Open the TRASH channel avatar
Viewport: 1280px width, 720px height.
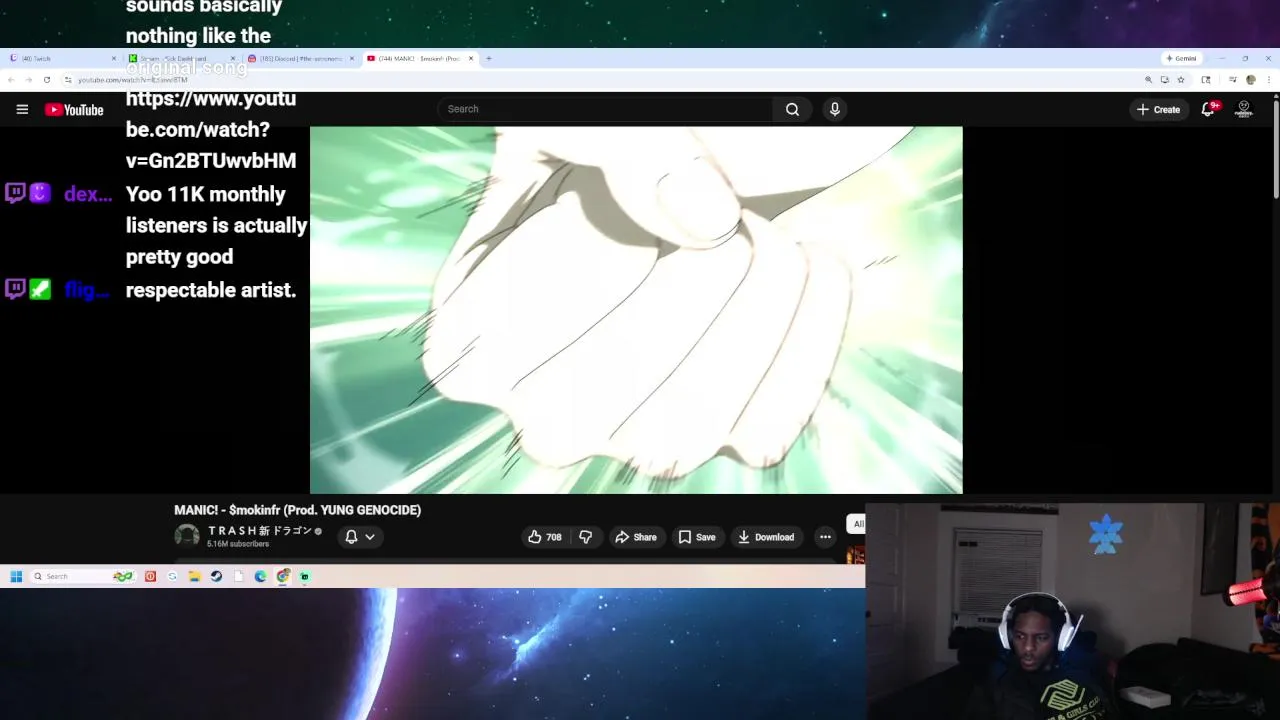click(x=187, y=536)
